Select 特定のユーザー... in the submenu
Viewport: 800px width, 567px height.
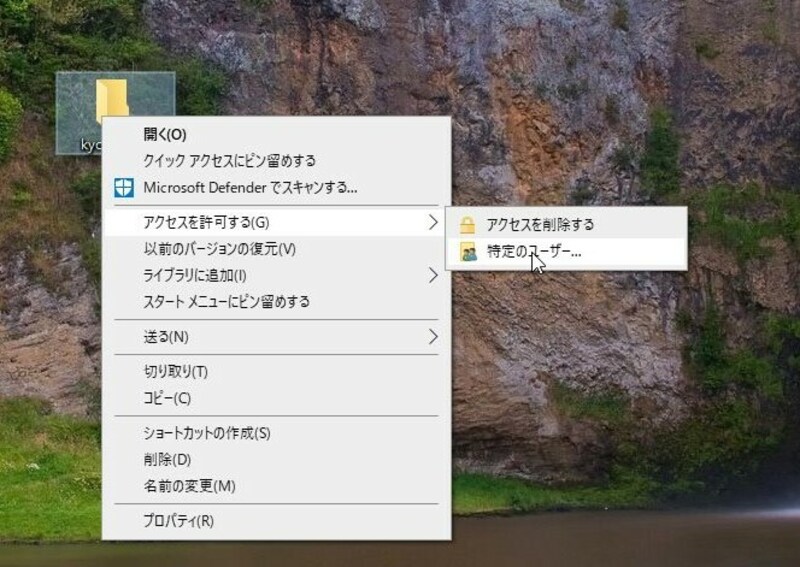(566, 252)
